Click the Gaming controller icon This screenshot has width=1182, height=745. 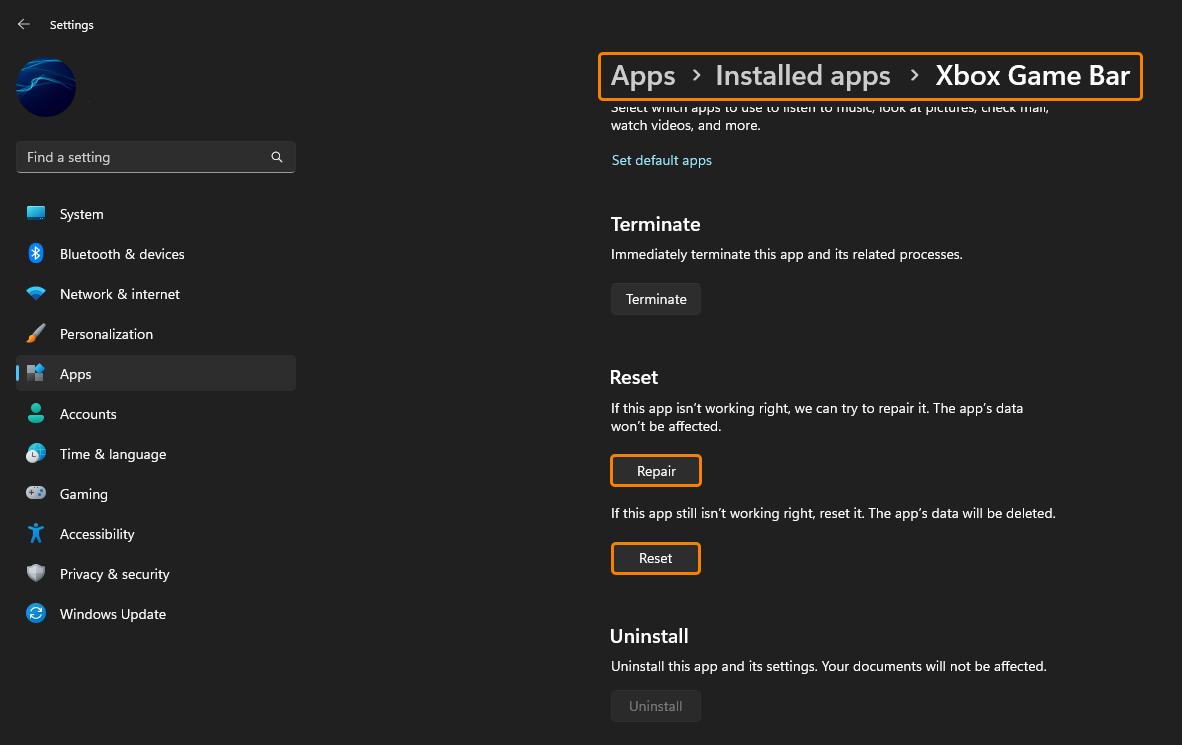coord(35,493)
